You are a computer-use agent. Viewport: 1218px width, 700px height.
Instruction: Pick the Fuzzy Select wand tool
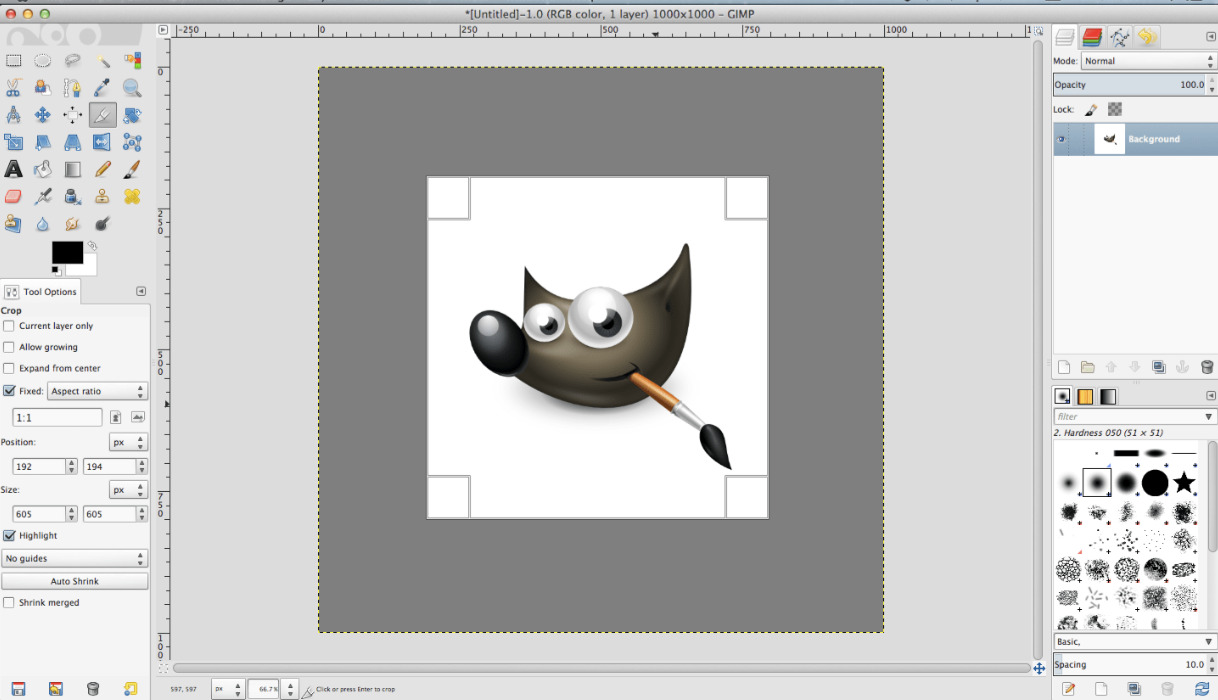(102, 61)
